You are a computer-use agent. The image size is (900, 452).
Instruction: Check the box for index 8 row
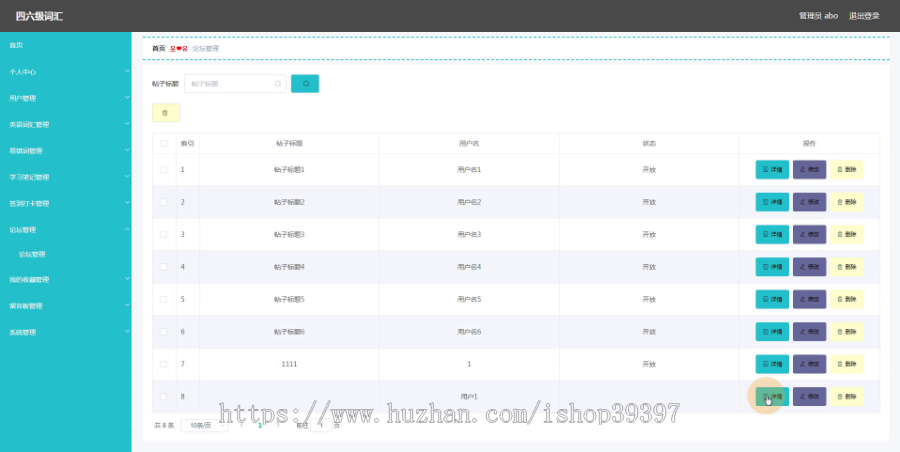point(164,397)
